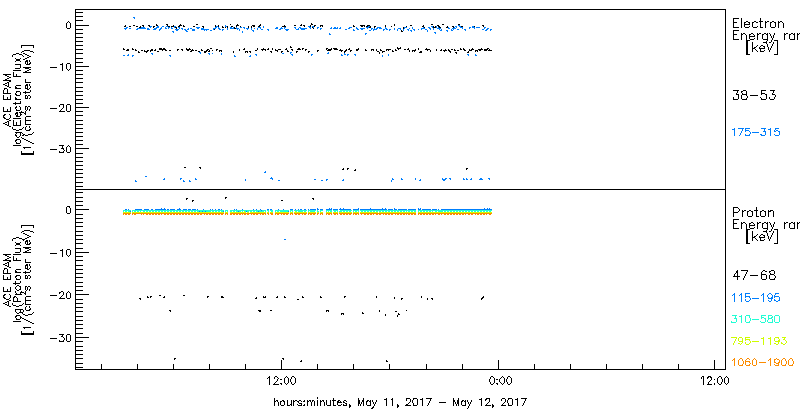The image size is (800, 410).
Task: Click the Proton Flux y-axis title
Action: [20, 279]
